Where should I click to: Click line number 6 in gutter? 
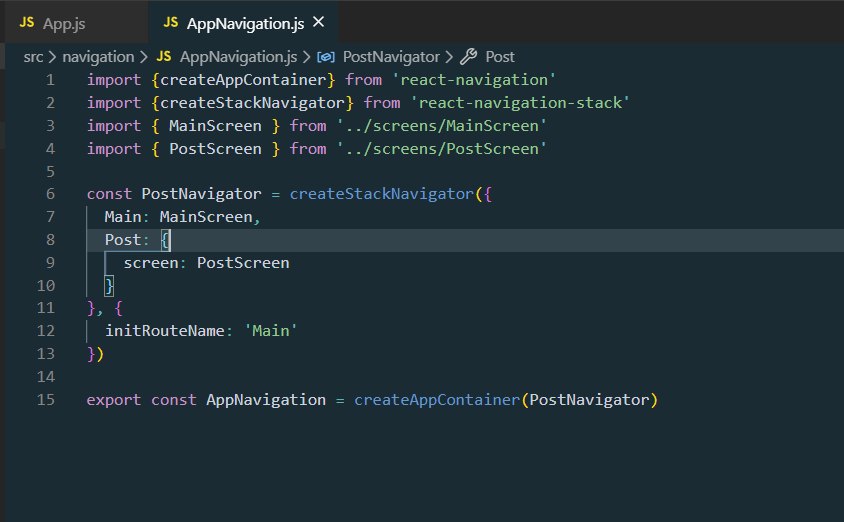coord(50,194)
